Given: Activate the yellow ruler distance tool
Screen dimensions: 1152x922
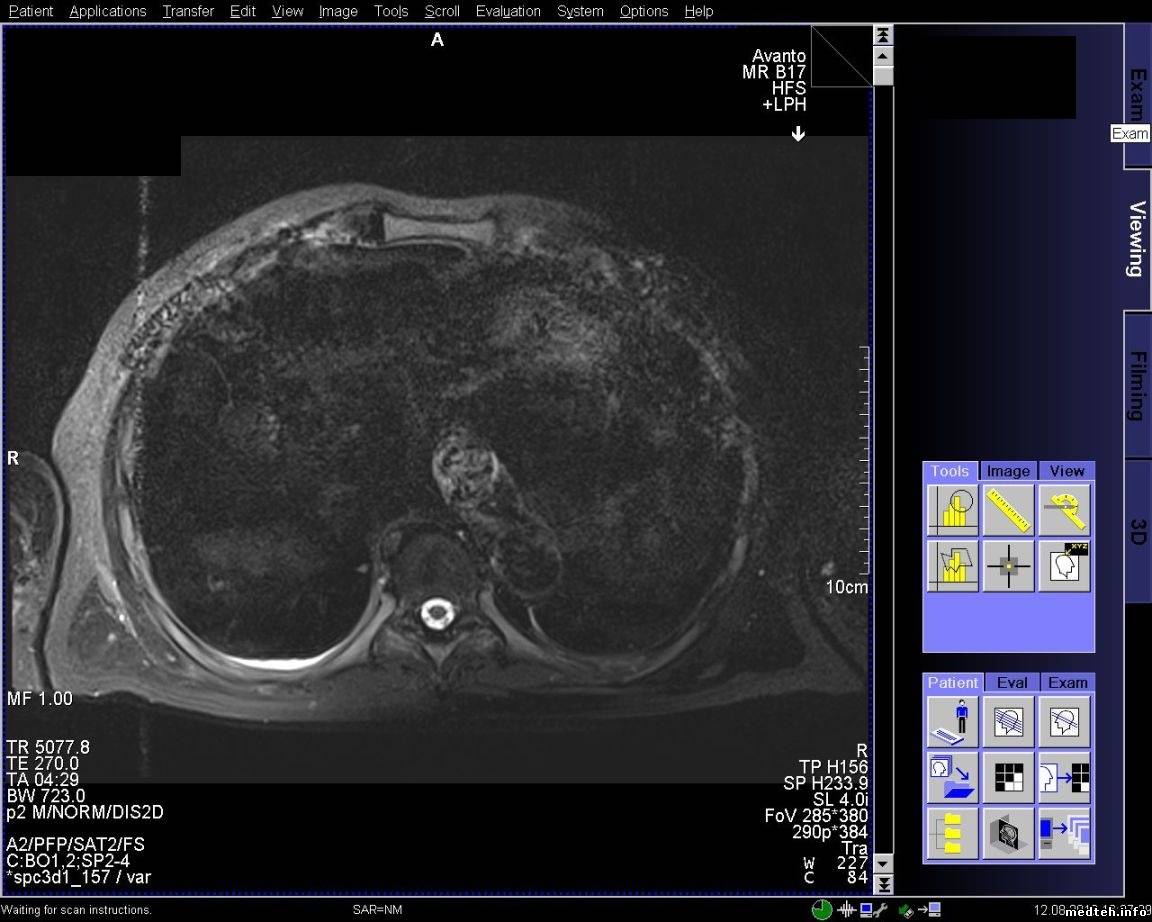Looking at the screenshot, I should point(1008,510).
